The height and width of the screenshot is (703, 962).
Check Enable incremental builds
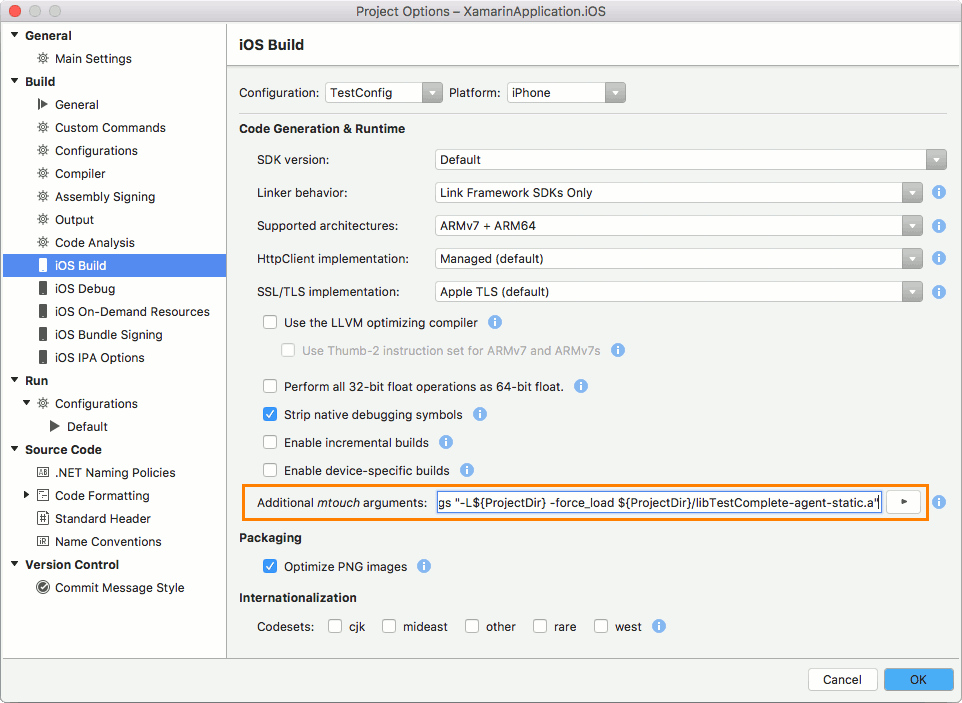pyautogui.click(x=270, y=442)
